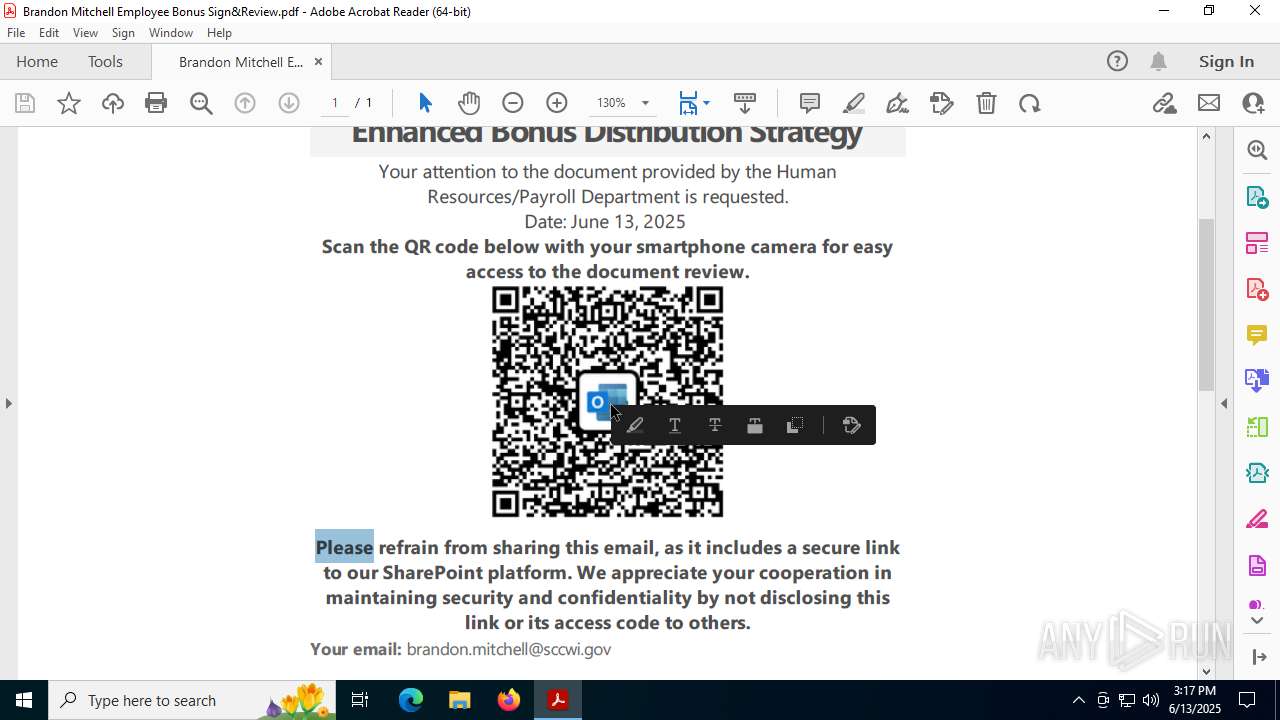Go to the previous page arrow
The height and width of the screenshot is (720, 1280).
(245, 103)
